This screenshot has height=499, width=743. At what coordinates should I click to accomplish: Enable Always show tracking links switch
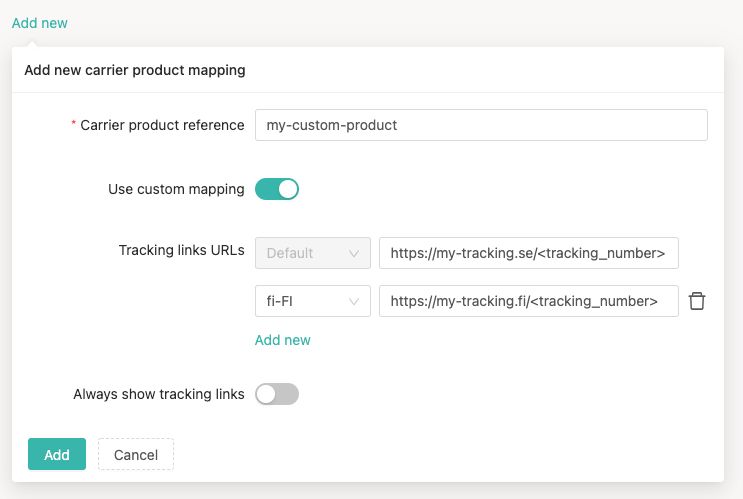point(277,394)
